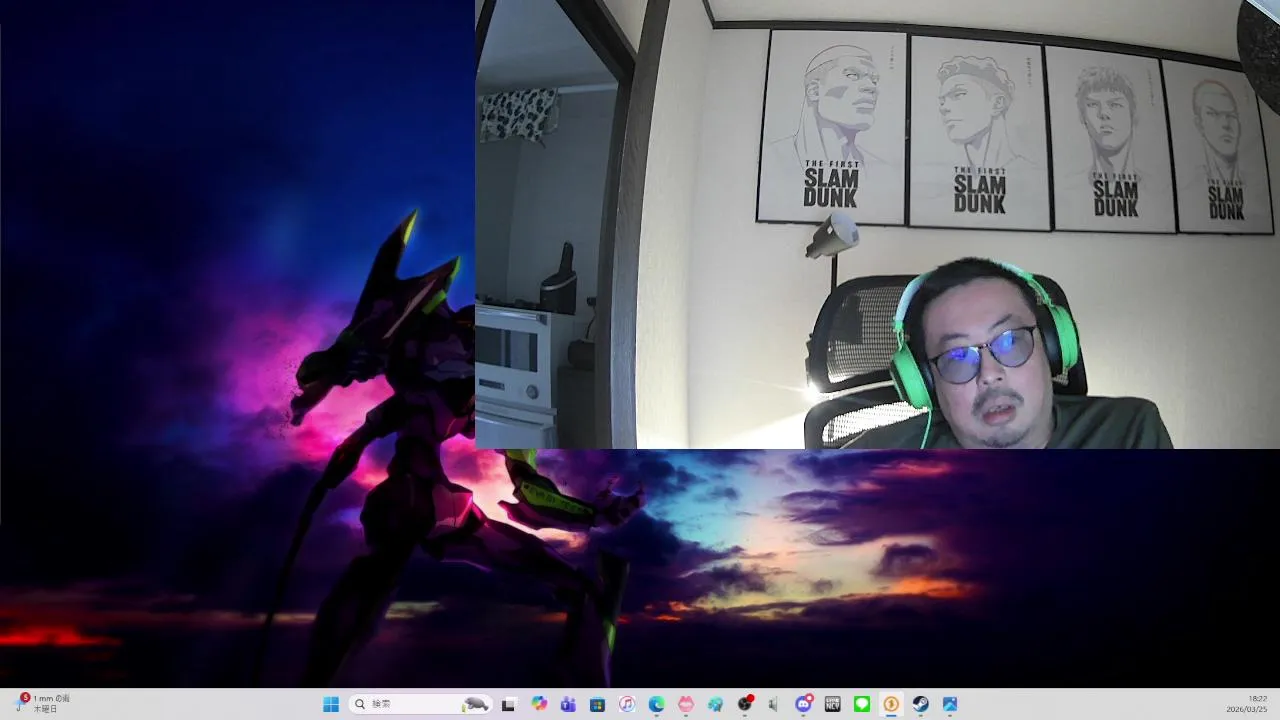
Task: Open Steam from the taskbar
Action: pos(920,704)
